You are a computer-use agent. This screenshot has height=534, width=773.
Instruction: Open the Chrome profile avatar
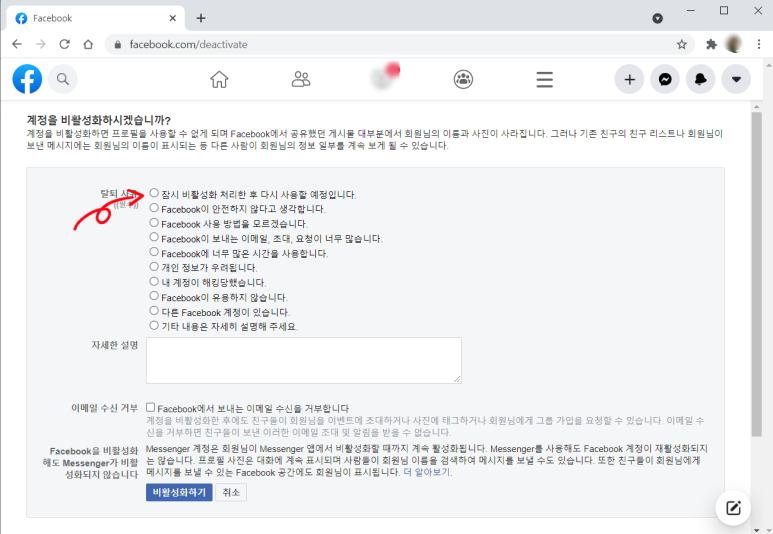tap(734, 44)
